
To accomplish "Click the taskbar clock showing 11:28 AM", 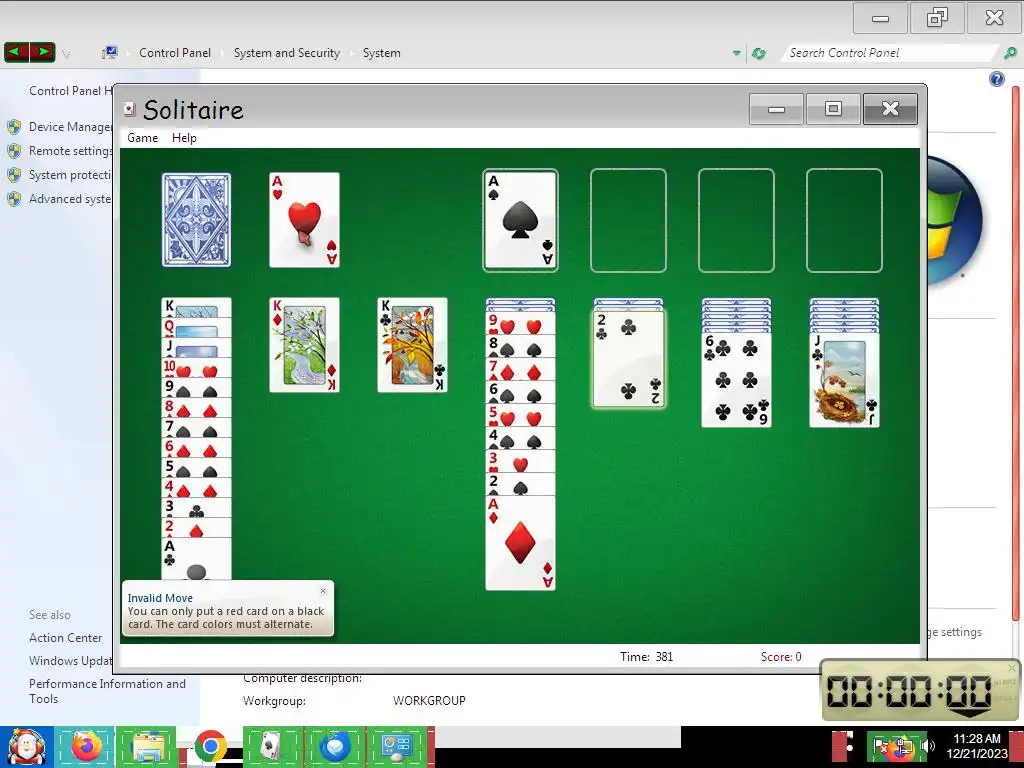I will pos(977,746).
